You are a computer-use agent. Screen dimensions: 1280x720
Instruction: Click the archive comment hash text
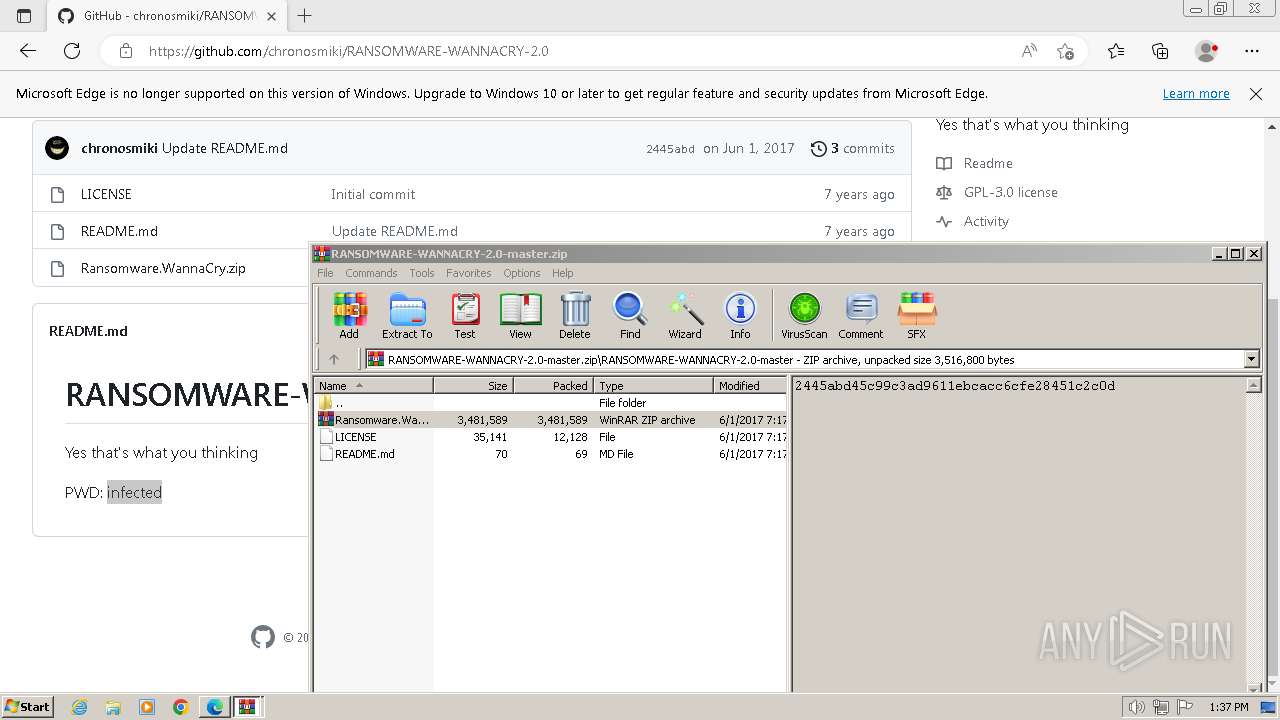pyautogui.click(x=955, y=386)
